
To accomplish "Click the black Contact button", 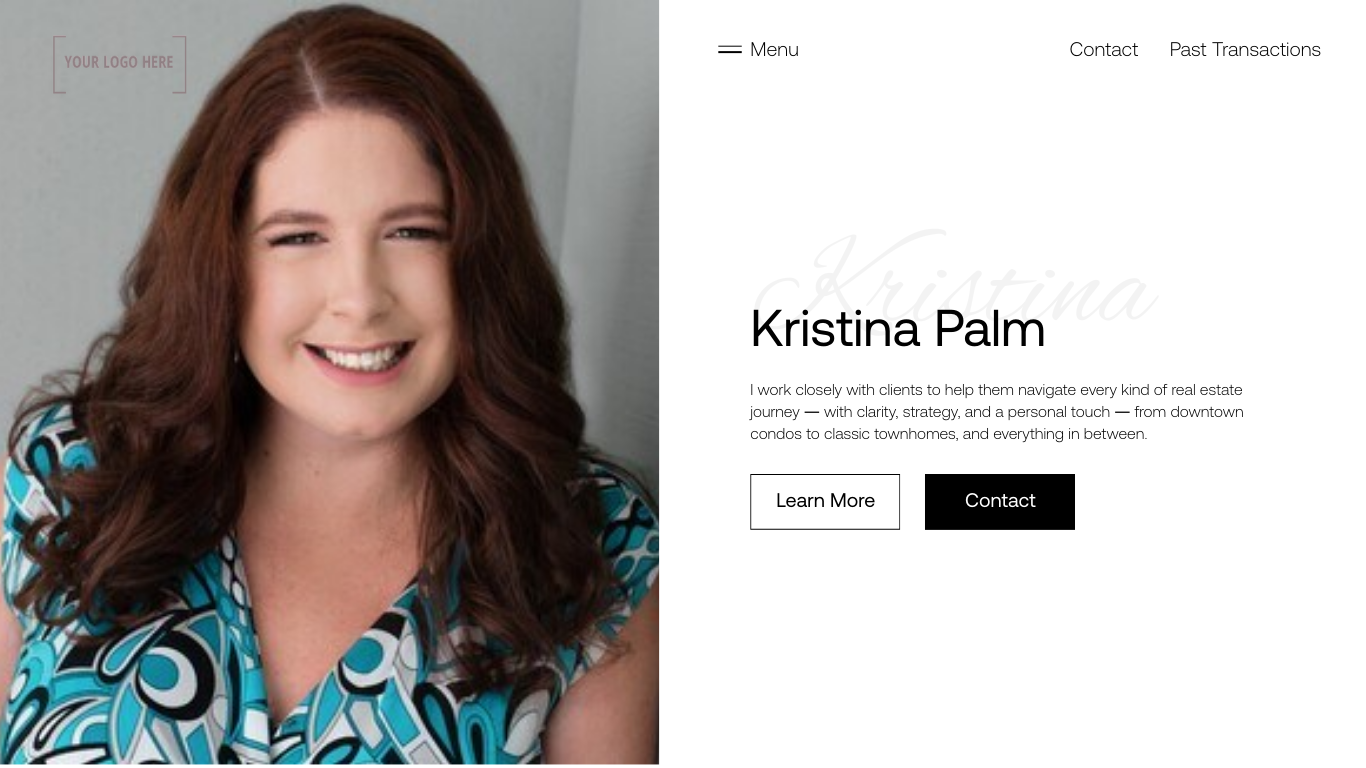I will [x=1000, y=501].
